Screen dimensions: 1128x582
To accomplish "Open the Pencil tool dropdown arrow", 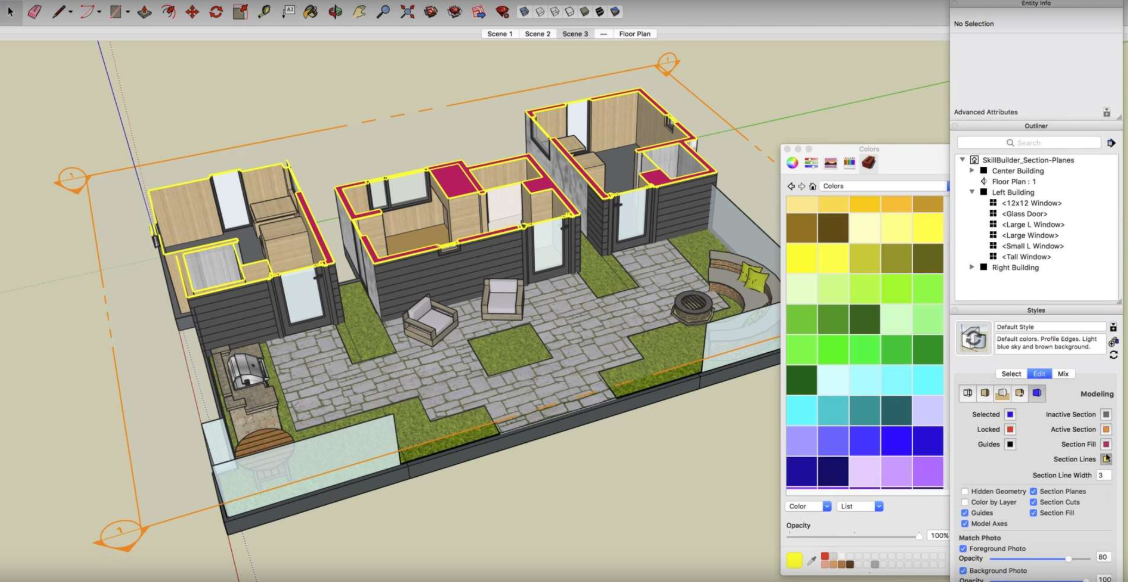I will click(70, 12).
